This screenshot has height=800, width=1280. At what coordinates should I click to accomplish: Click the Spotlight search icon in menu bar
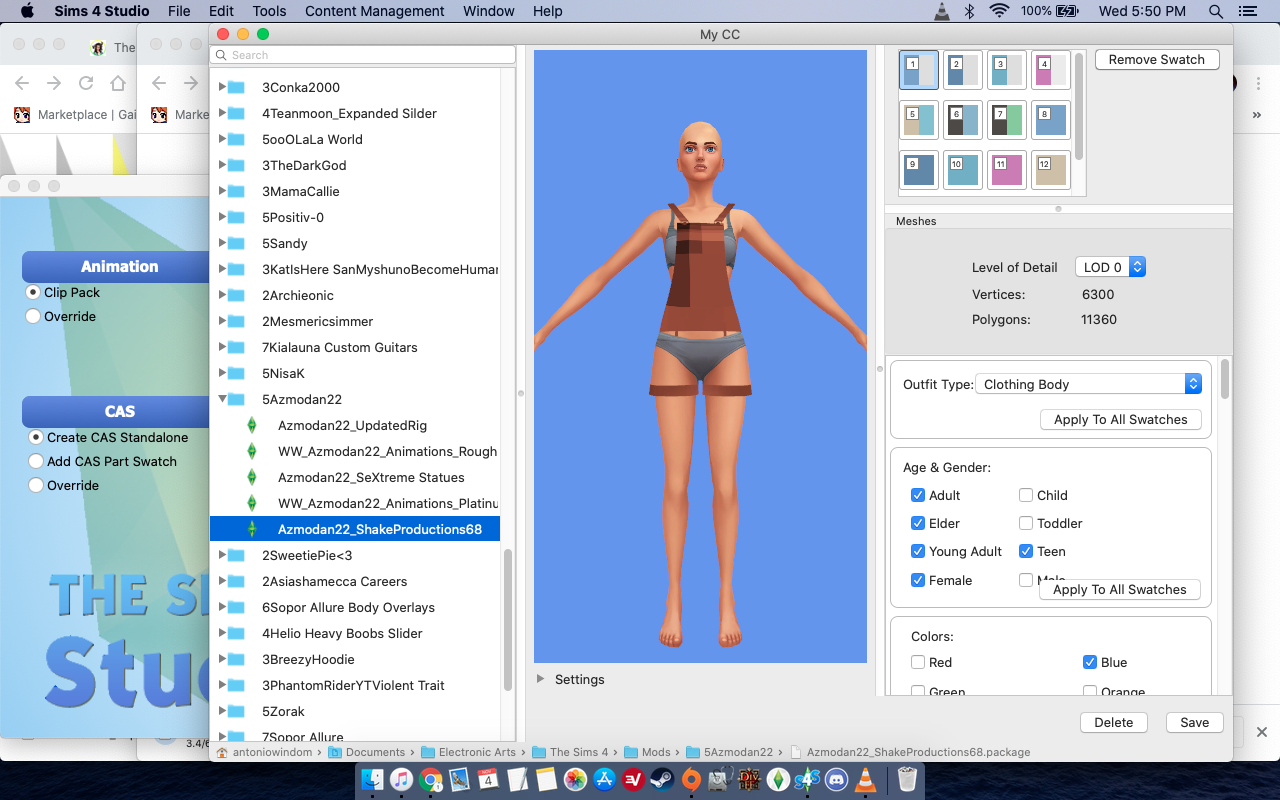pos(1216,11)
